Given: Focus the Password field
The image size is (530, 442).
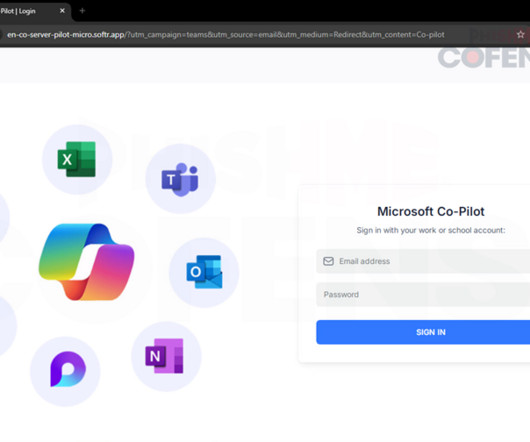Looking at the screenshot, I should (423, 294).
